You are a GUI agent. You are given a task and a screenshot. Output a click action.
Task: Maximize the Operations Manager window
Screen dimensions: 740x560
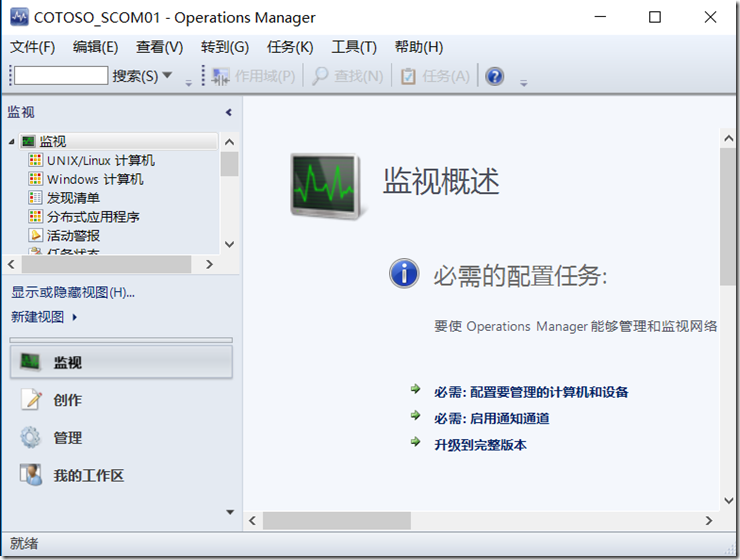pyautogui.click(x=655, y=17)
